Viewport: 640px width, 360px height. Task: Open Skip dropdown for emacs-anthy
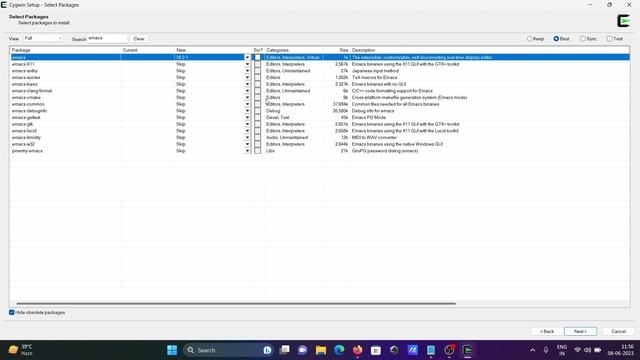(x=247, y=71)
